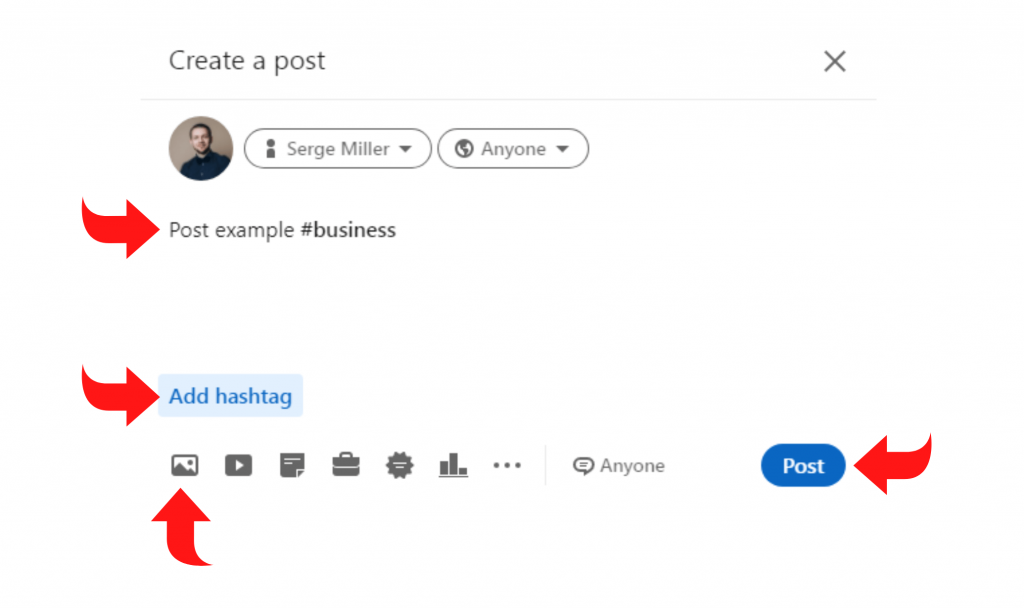Open the Anyone comment audience dropdown
Image resolution: width=1024 pixels, height=608 pixels.
click(618, 465)
